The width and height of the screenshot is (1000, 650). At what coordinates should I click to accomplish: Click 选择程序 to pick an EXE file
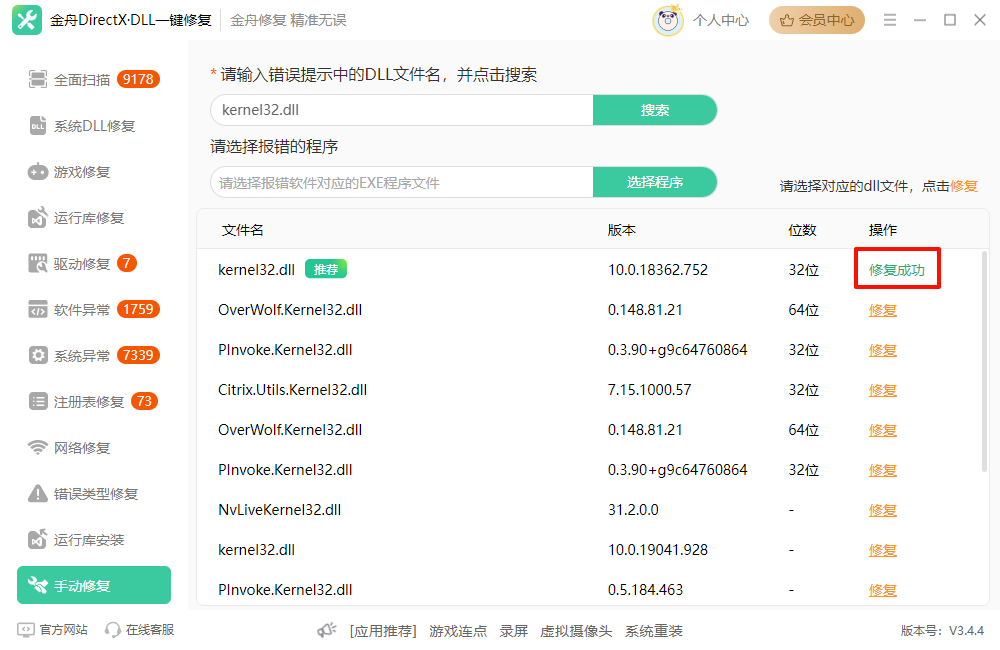point(655,182)
